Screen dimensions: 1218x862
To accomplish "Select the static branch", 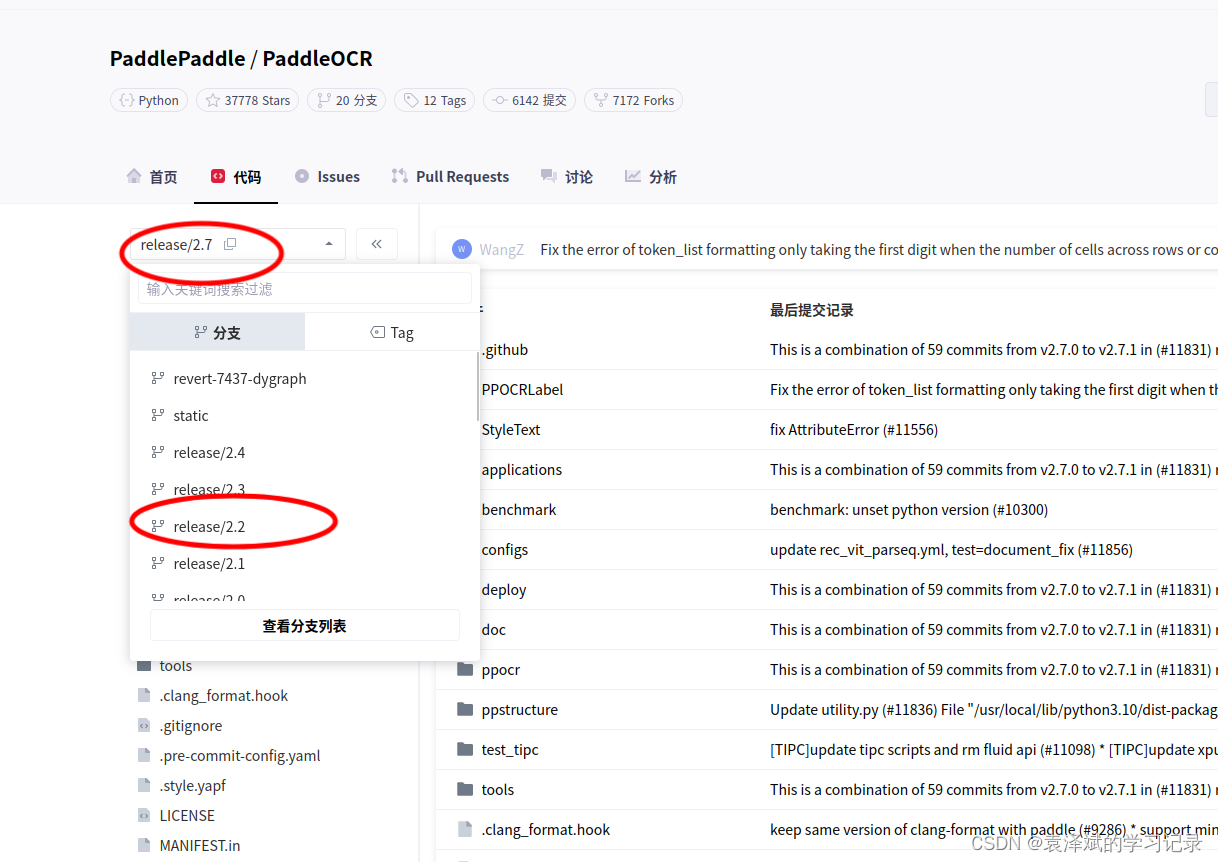I will 191,415.
